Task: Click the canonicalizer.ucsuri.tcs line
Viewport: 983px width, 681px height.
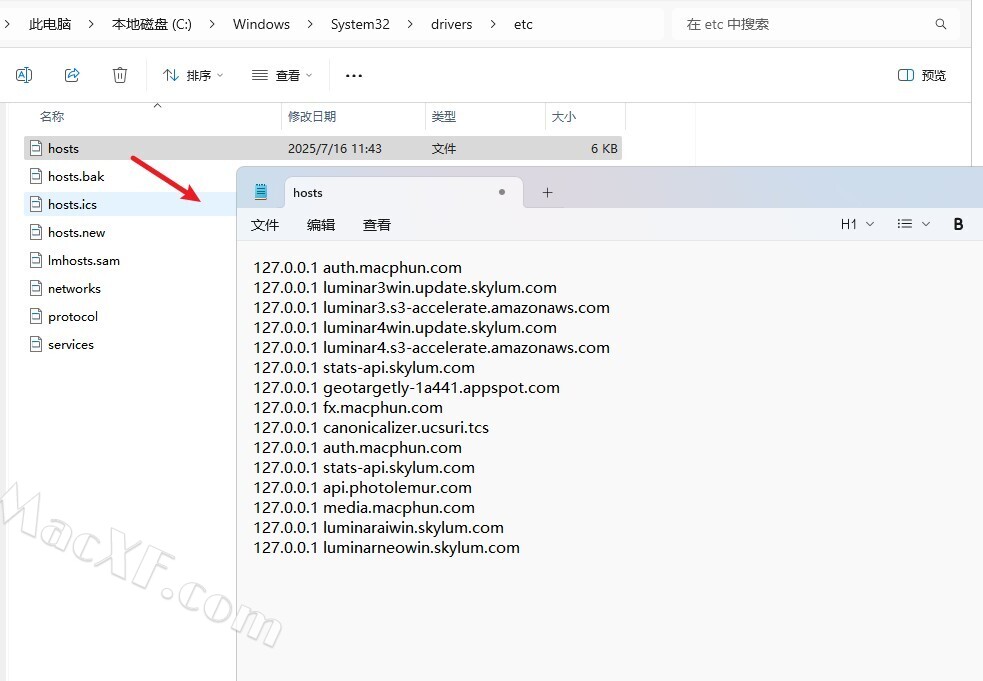Action: point(371,428)
